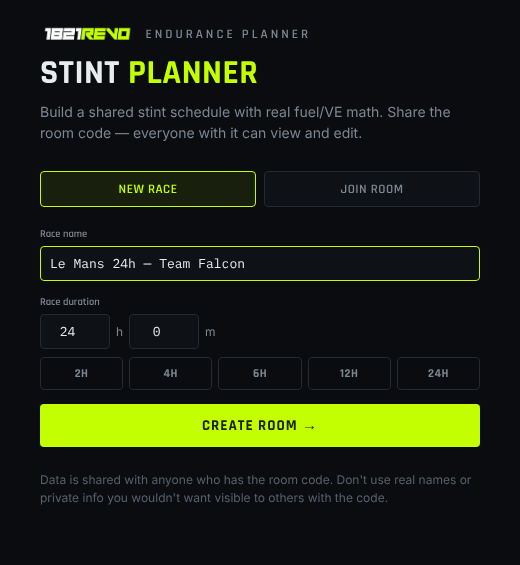The image size is (520, 565).
Task: Click the arrow icon in Create Room
Action: [x=310, y=427]
